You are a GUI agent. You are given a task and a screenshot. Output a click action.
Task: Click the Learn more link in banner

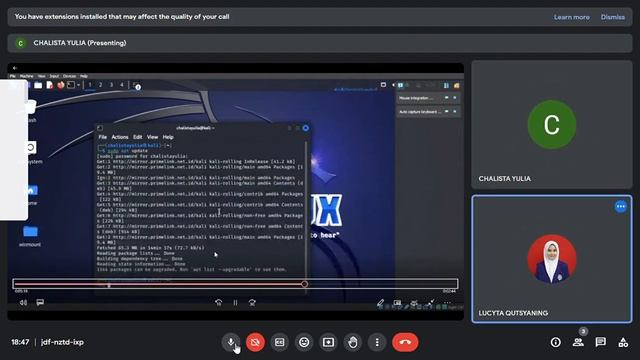click(571, 17)
